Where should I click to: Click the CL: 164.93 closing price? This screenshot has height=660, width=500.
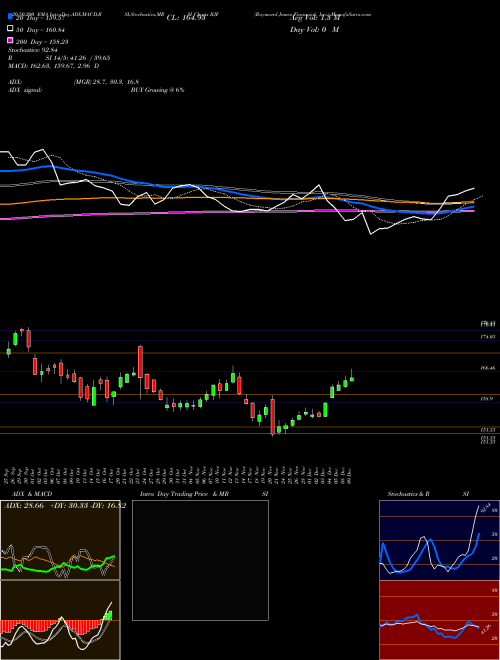[186, 18]
